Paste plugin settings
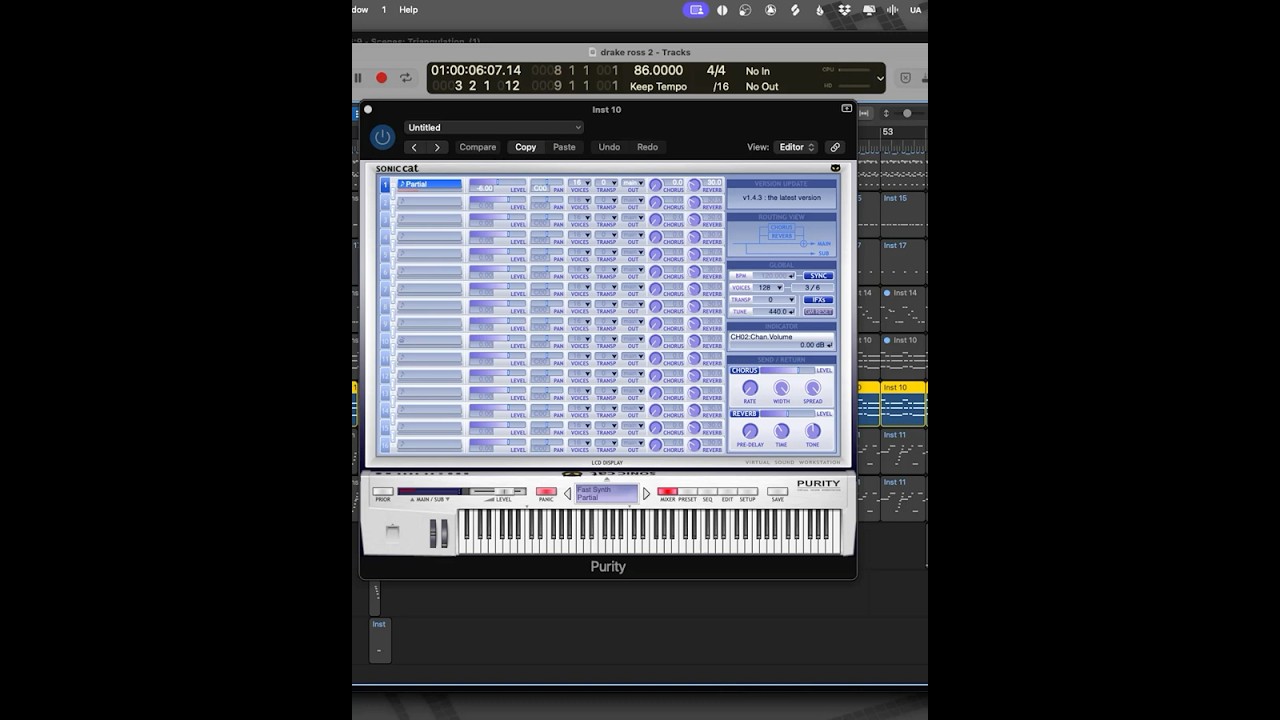This screenshot has width=1280, height=720. [564, 147]
